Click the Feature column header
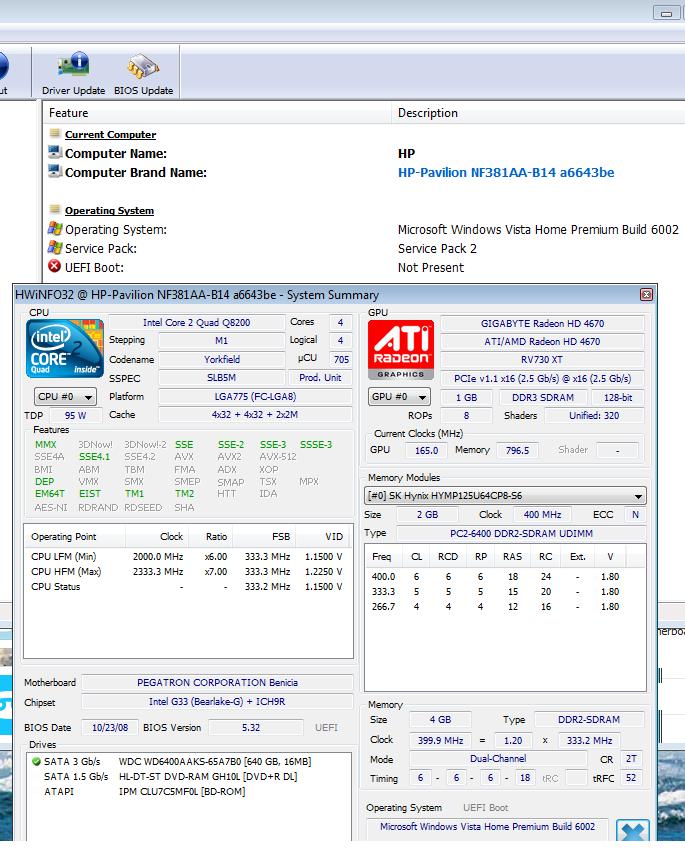 coord(217,113)
